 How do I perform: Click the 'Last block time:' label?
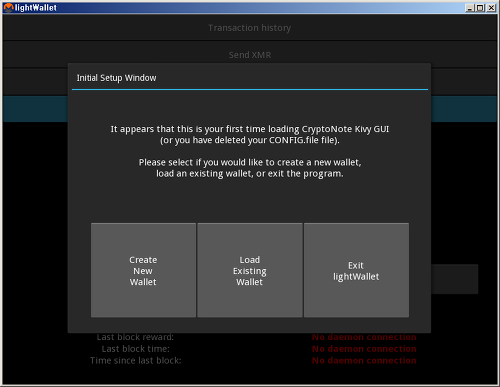(136, 349)
